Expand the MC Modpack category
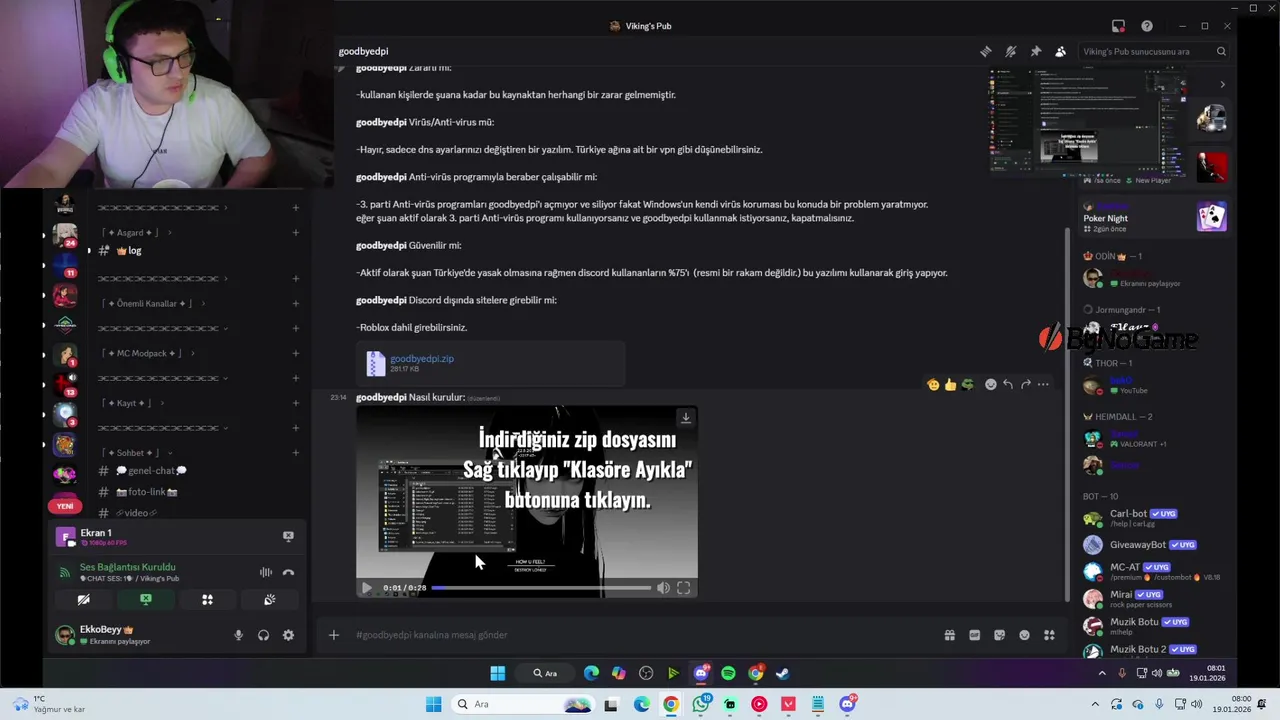The width and height of the screenshot is (1280, 720). (x=148, y=353)
